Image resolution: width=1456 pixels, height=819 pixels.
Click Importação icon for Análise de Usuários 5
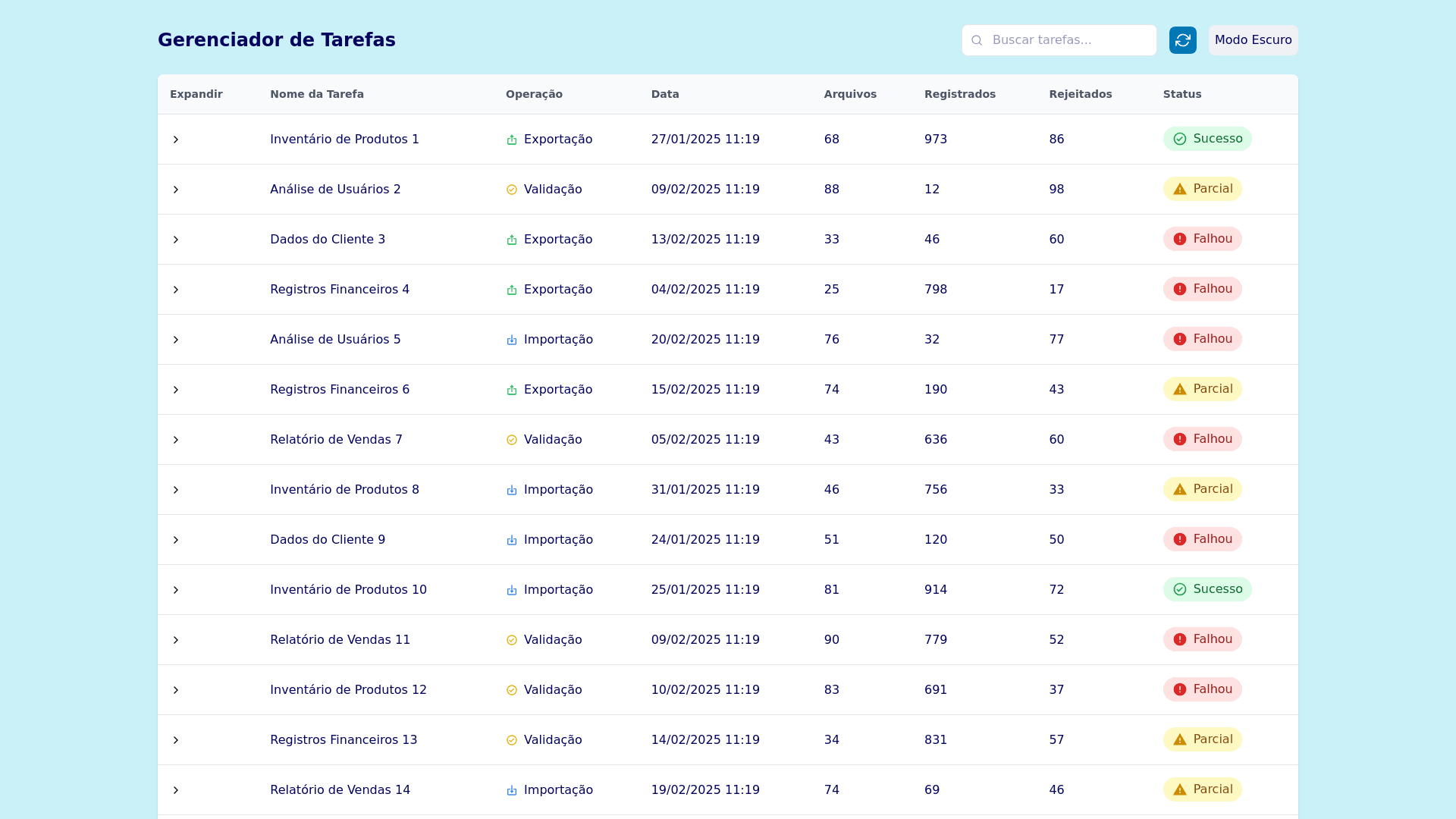(x=512, y=340)
